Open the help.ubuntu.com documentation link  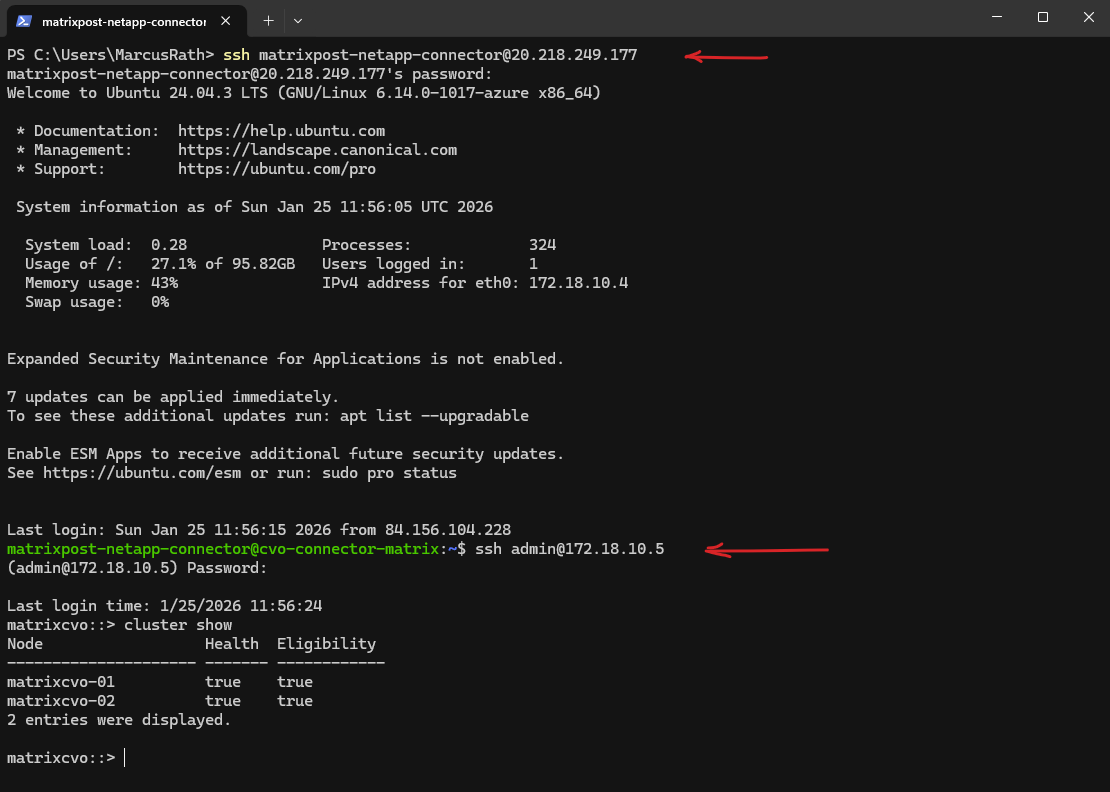pos(281,131)
